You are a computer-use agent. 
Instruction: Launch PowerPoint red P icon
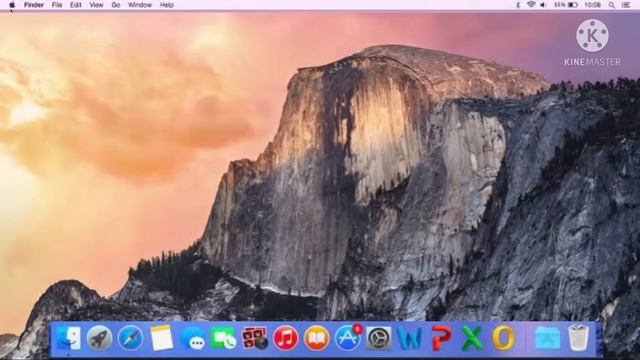point(441,338)
